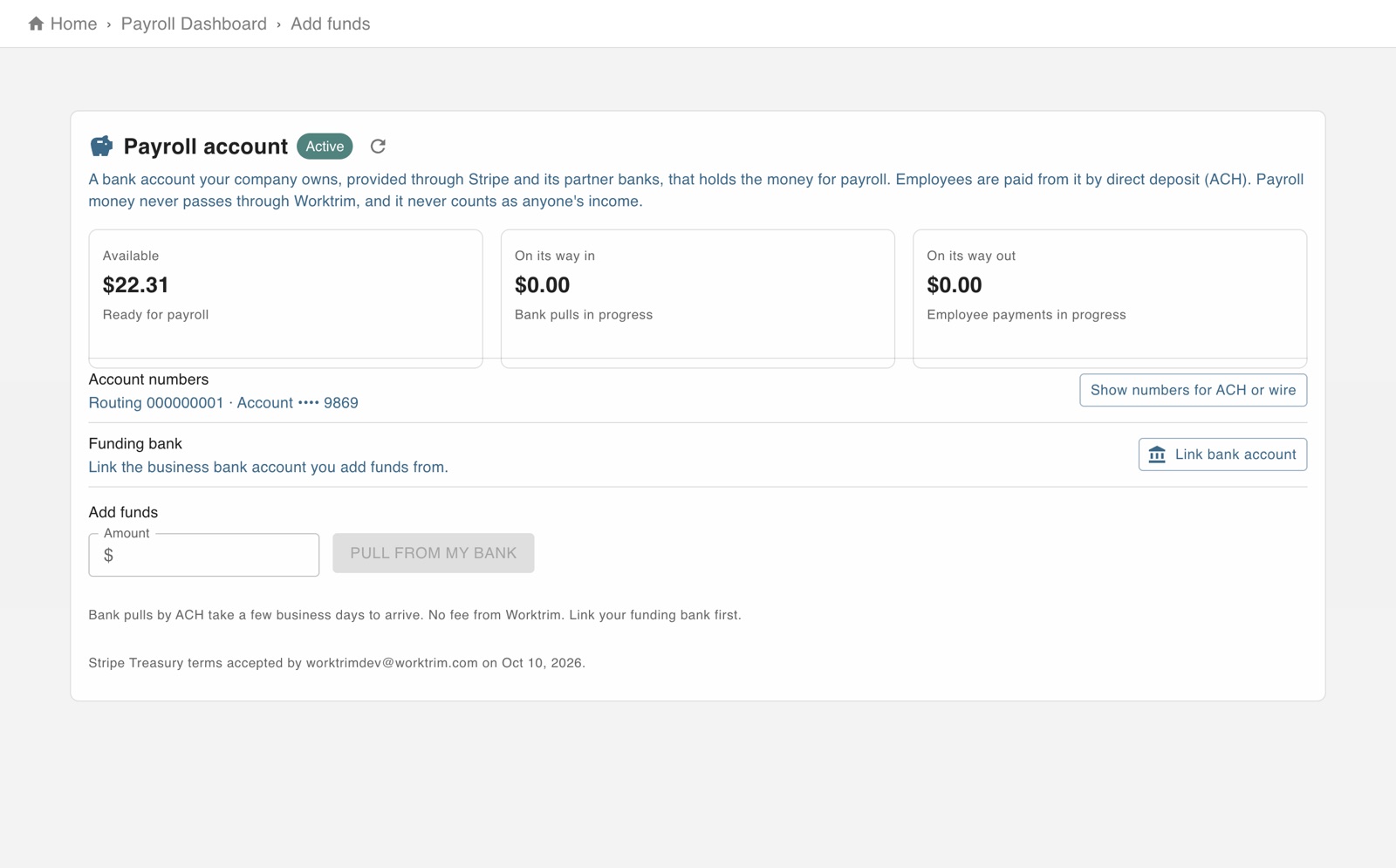Click the 'Ready for payroll' caption
This screenshot has height=868, width=1396.
pos(155,315)
